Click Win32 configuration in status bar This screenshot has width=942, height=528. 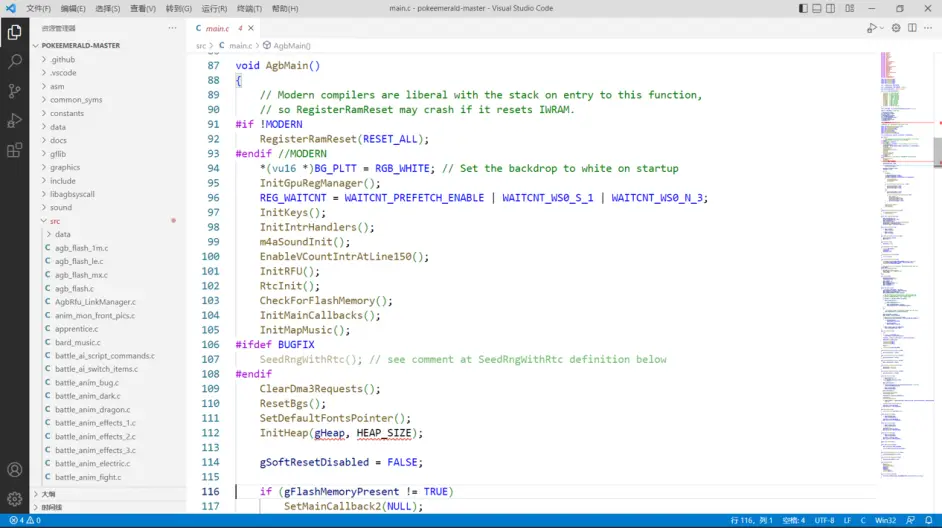tap(885, 520)
